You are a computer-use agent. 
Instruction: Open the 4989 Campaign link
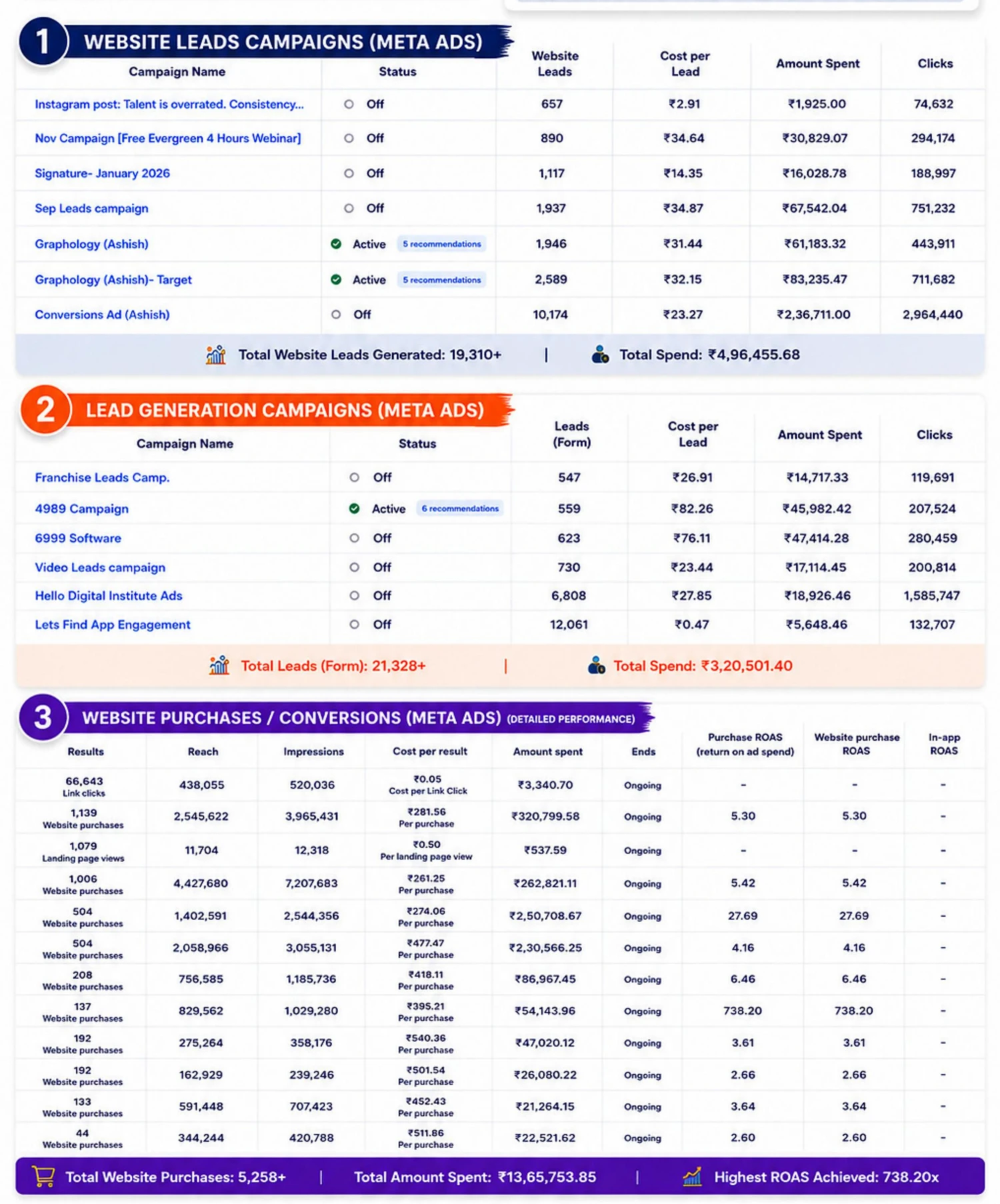tap(81, 509)
